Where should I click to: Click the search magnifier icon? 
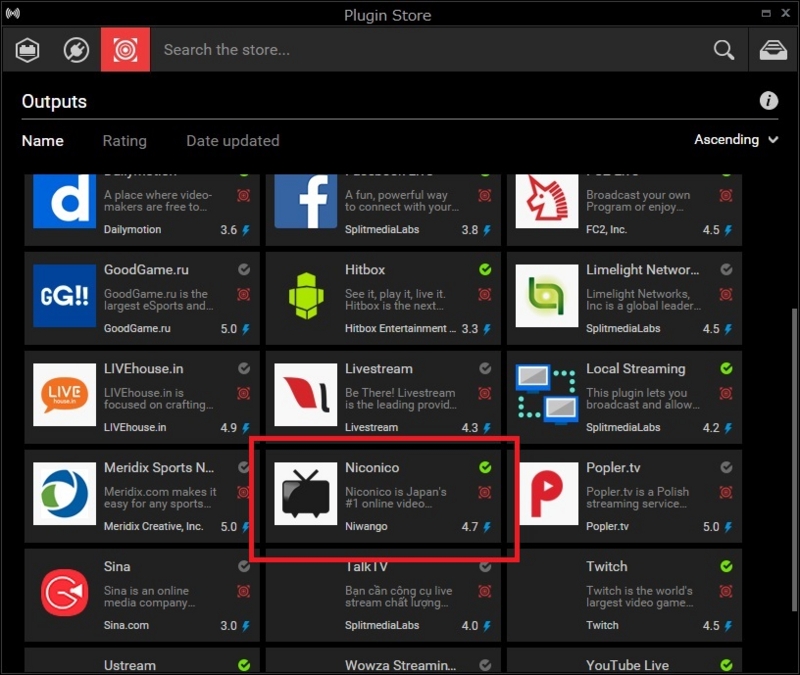click(723, 50)
